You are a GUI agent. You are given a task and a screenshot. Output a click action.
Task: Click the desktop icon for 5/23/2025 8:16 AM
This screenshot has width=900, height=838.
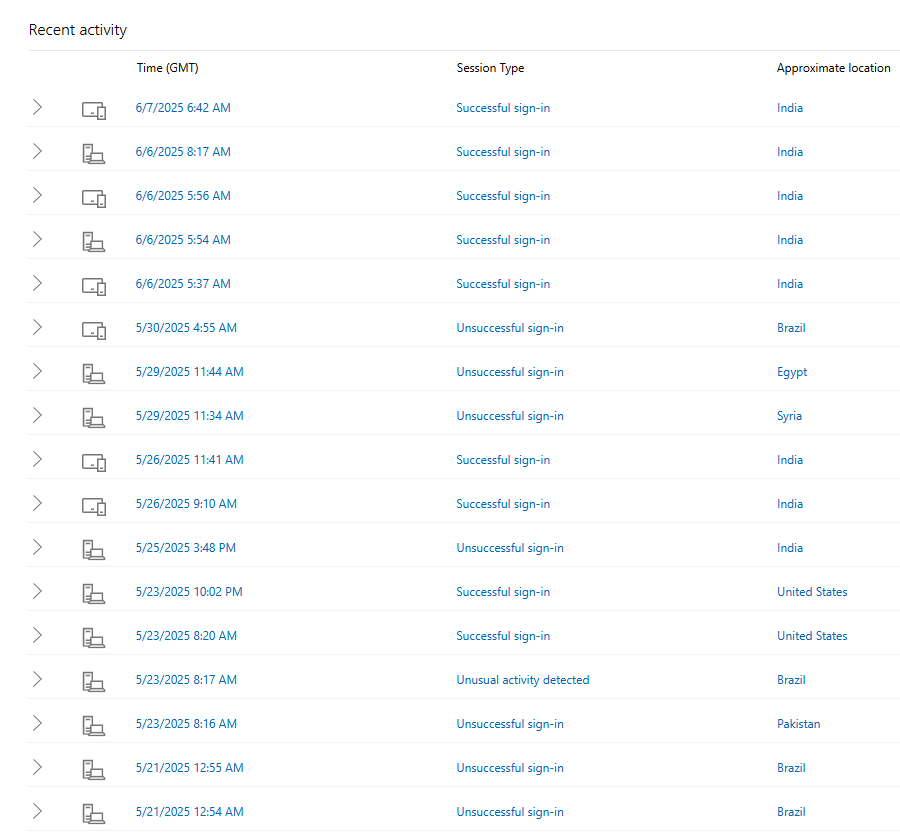pyautogui.click(x=94, y=726)
